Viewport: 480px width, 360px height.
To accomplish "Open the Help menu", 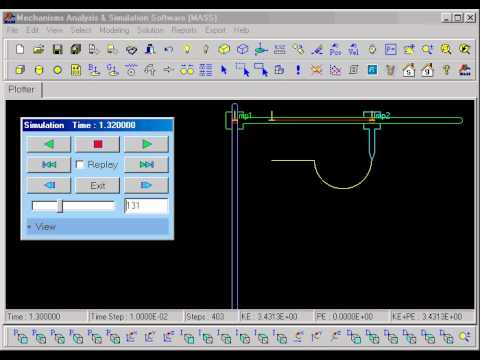I will (x=241, y=30).
